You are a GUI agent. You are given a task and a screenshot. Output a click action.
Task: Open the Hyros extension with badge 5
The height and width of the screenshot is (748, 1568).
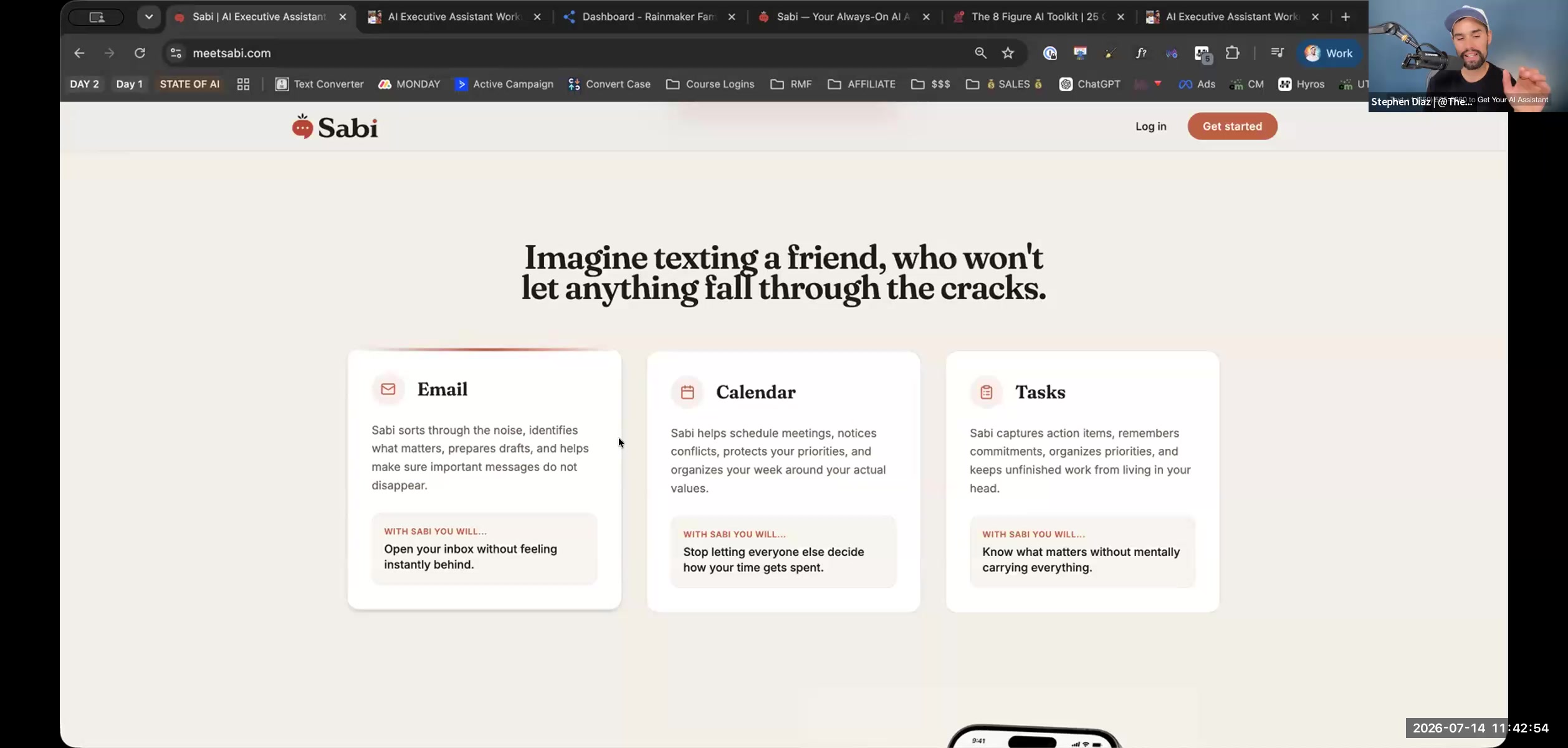click(1203, 54)
